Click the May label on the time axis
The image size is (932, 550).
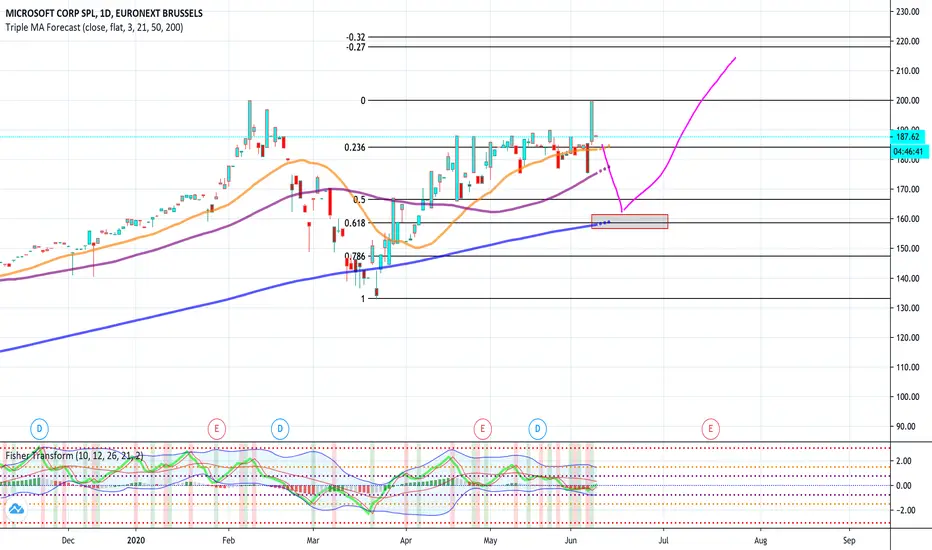coord(490,540)
